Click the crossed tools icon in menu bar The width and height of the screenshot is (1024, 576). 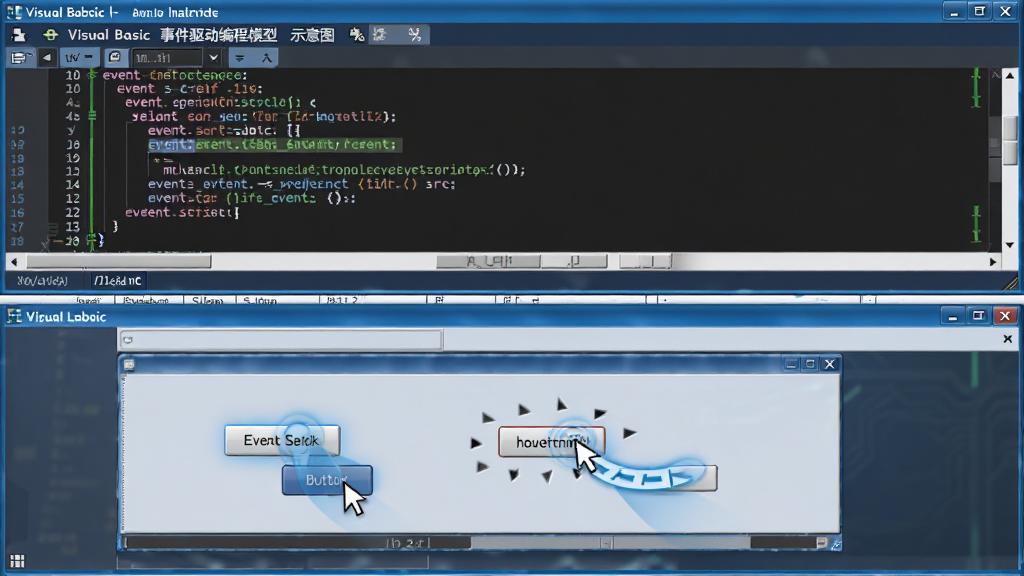pos(415,35)
